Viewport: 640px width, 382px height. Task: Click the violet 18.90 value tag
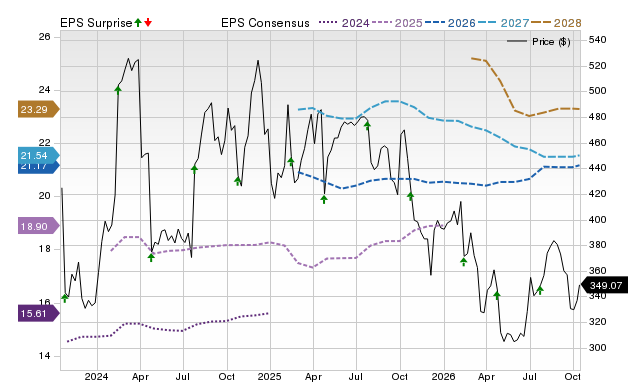point(38,226)
